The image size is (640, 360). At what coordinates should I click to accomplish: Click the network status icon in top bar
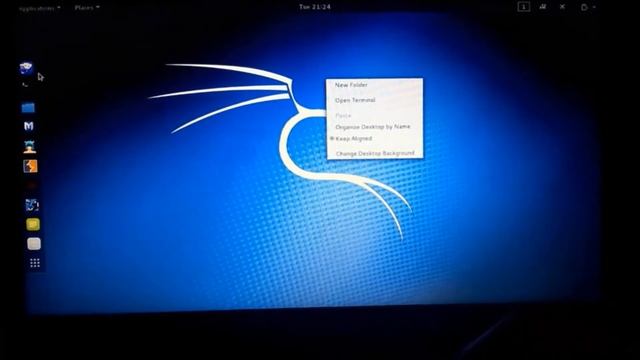point(543,7)
